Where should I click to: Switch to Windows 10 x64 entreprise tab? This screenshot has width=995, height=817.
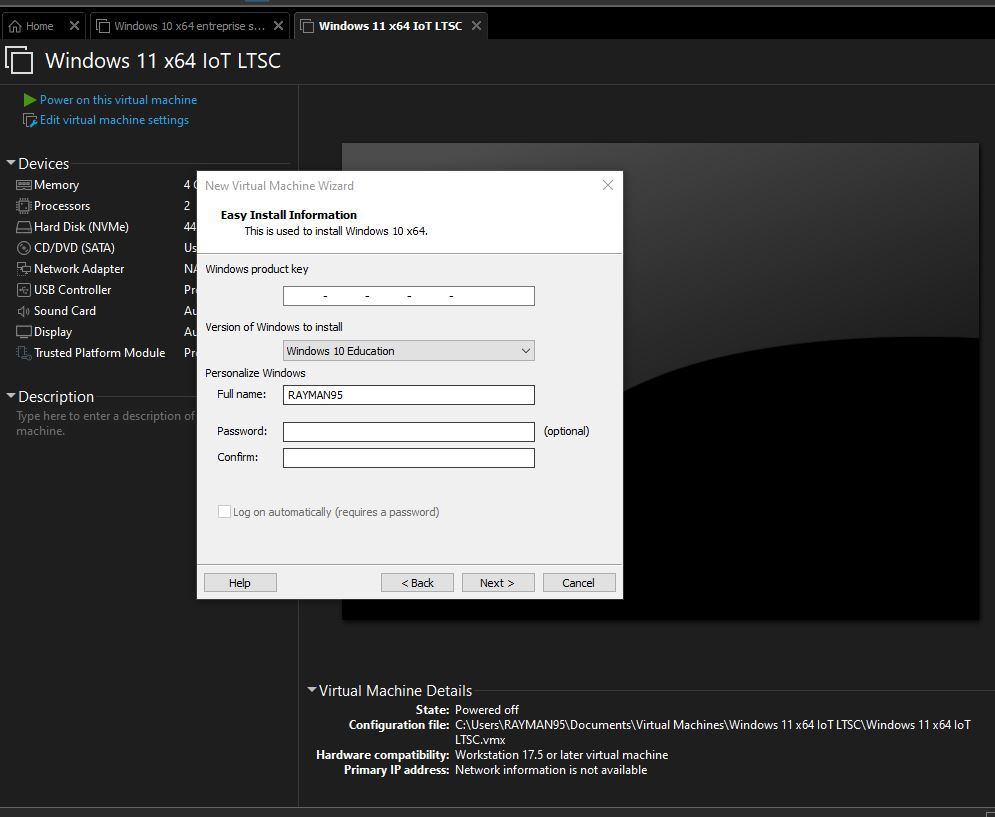click(188, 26)
